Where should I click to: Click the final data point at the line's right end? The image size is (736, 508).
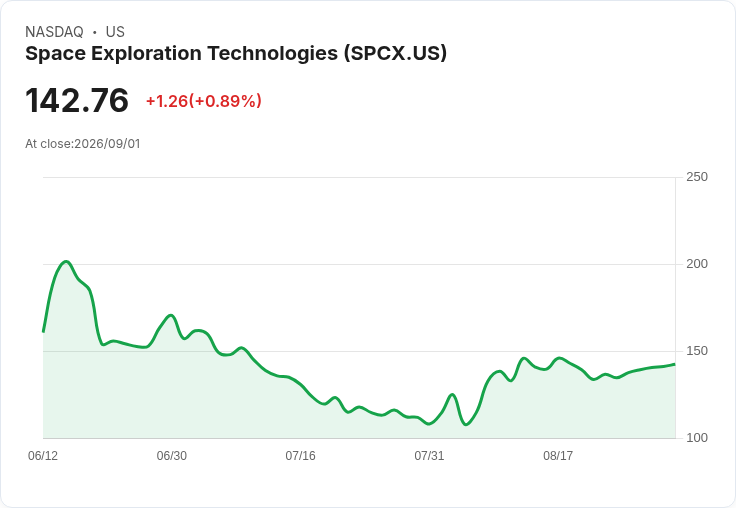(675, 364)
